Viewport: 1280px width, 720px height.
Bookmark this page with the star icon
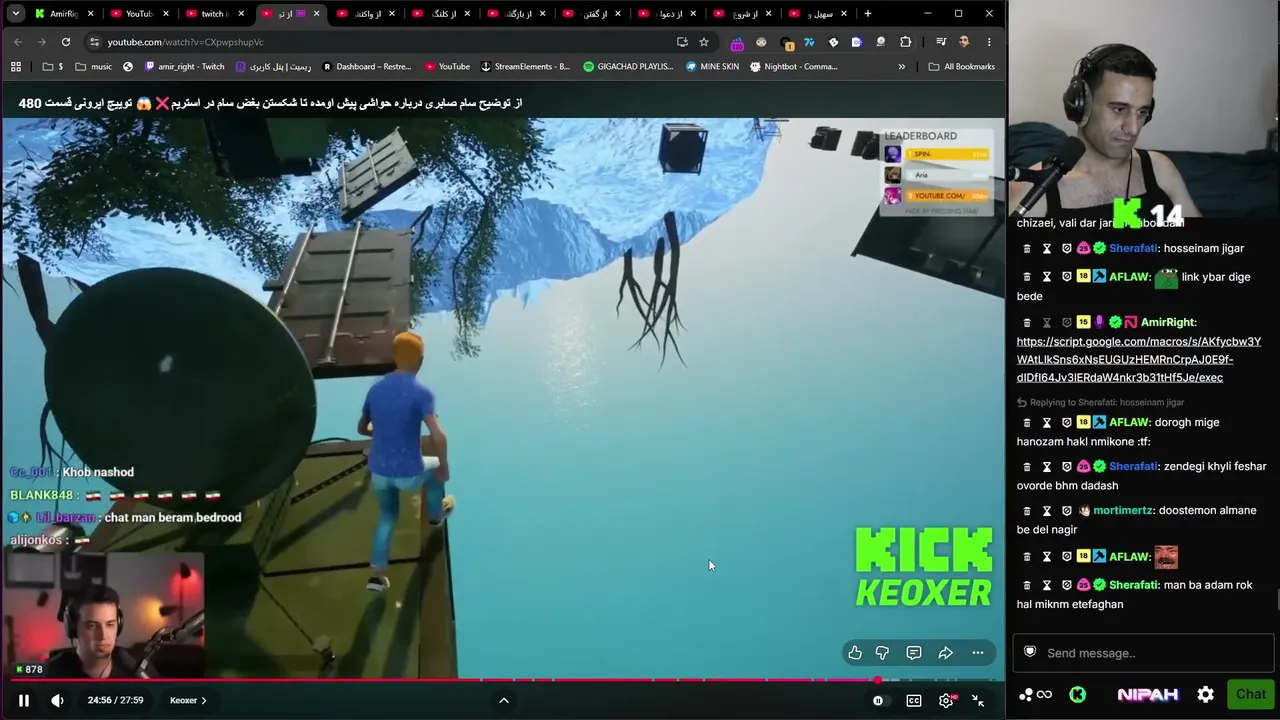click(704, 42)
